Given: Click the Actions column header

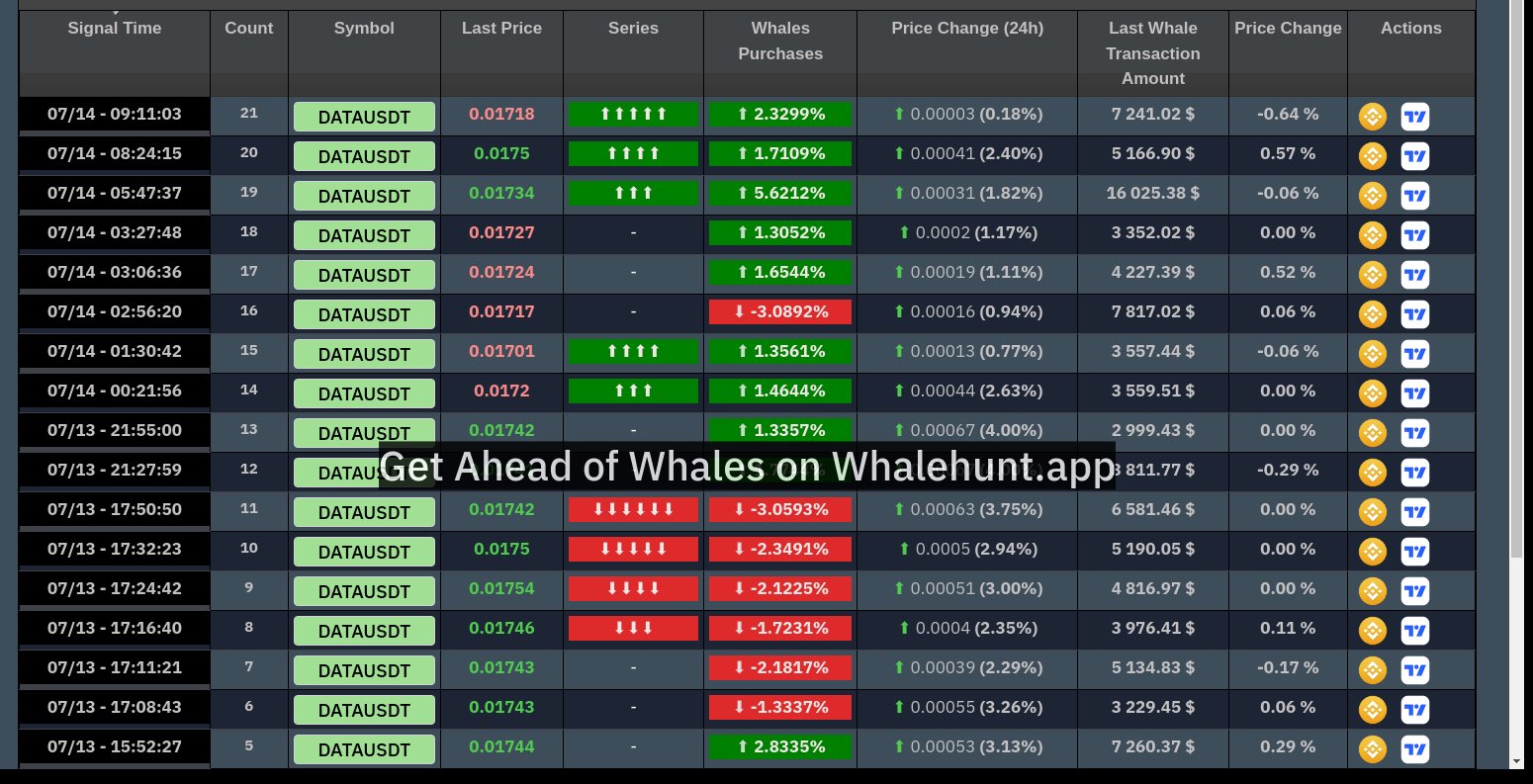Looking at the screenshot, I should click(x=1411, y=53).
